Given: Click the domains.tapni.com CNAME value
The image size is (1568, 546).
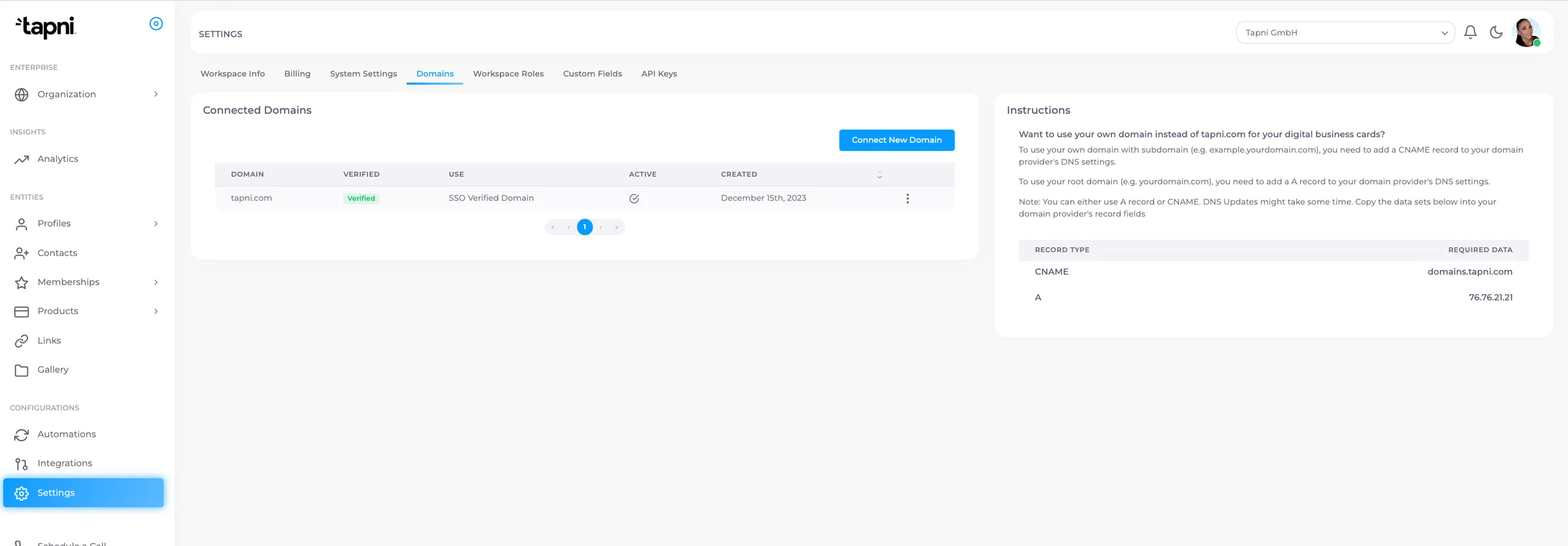Looking at the screenshot, I should click(x=1470, y=272).
